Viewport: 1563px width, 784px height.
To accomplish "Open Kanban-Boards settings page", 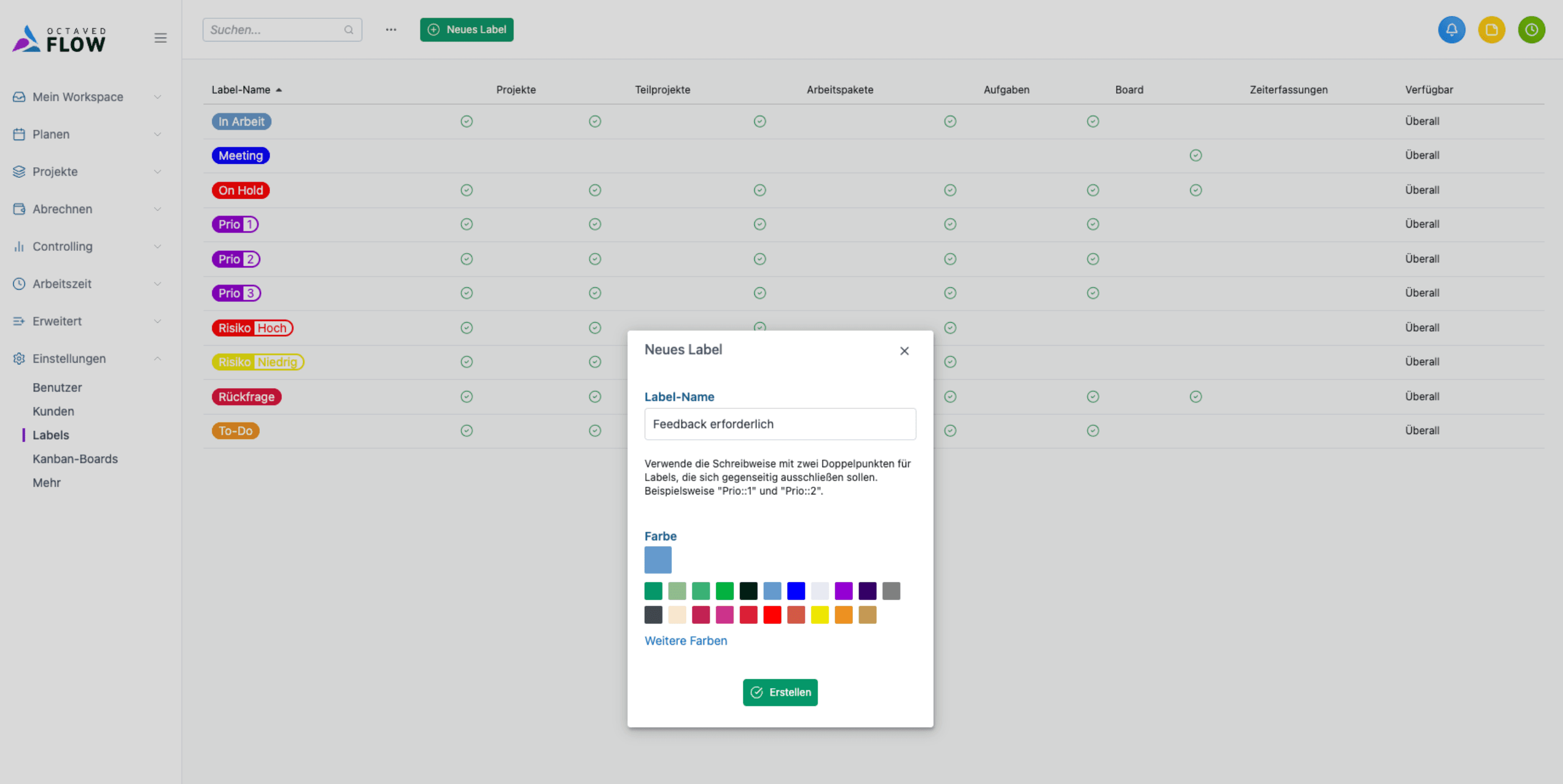I will tap(75, 459).
